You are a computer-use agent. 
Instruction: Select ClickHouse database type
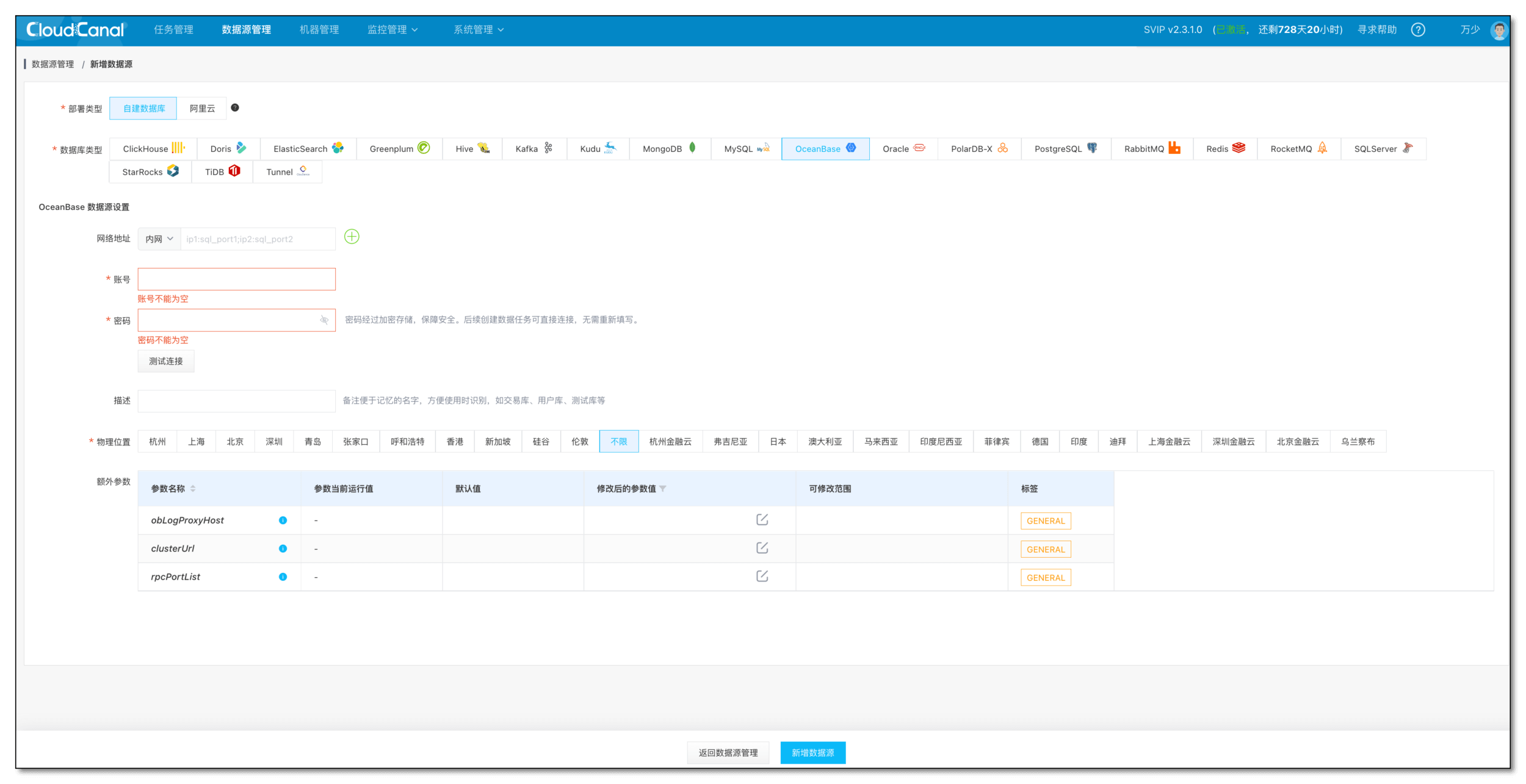click(x=153, y=148)
